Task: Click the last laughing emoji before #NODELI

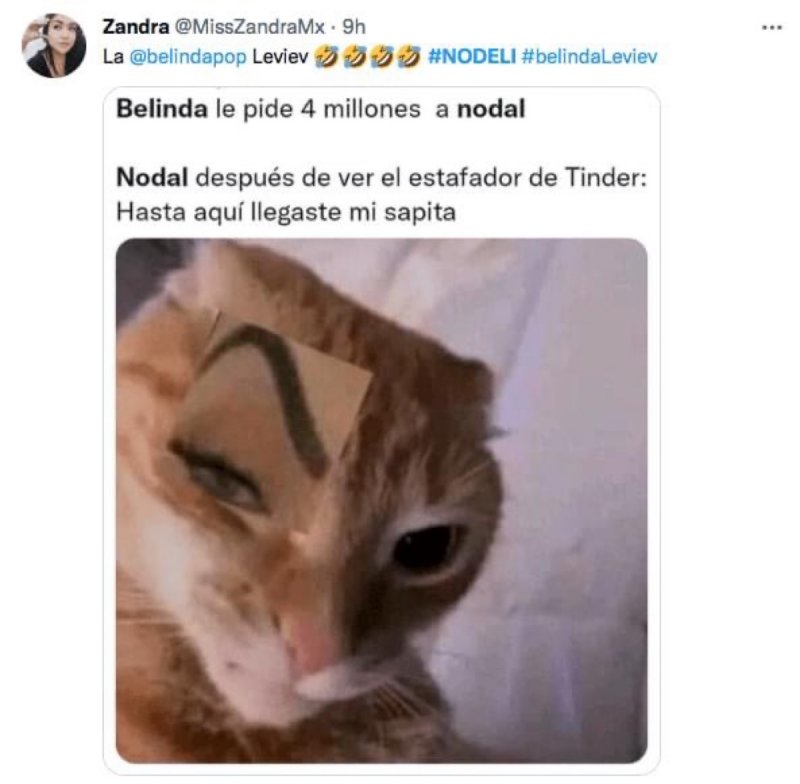Action: 409,56
